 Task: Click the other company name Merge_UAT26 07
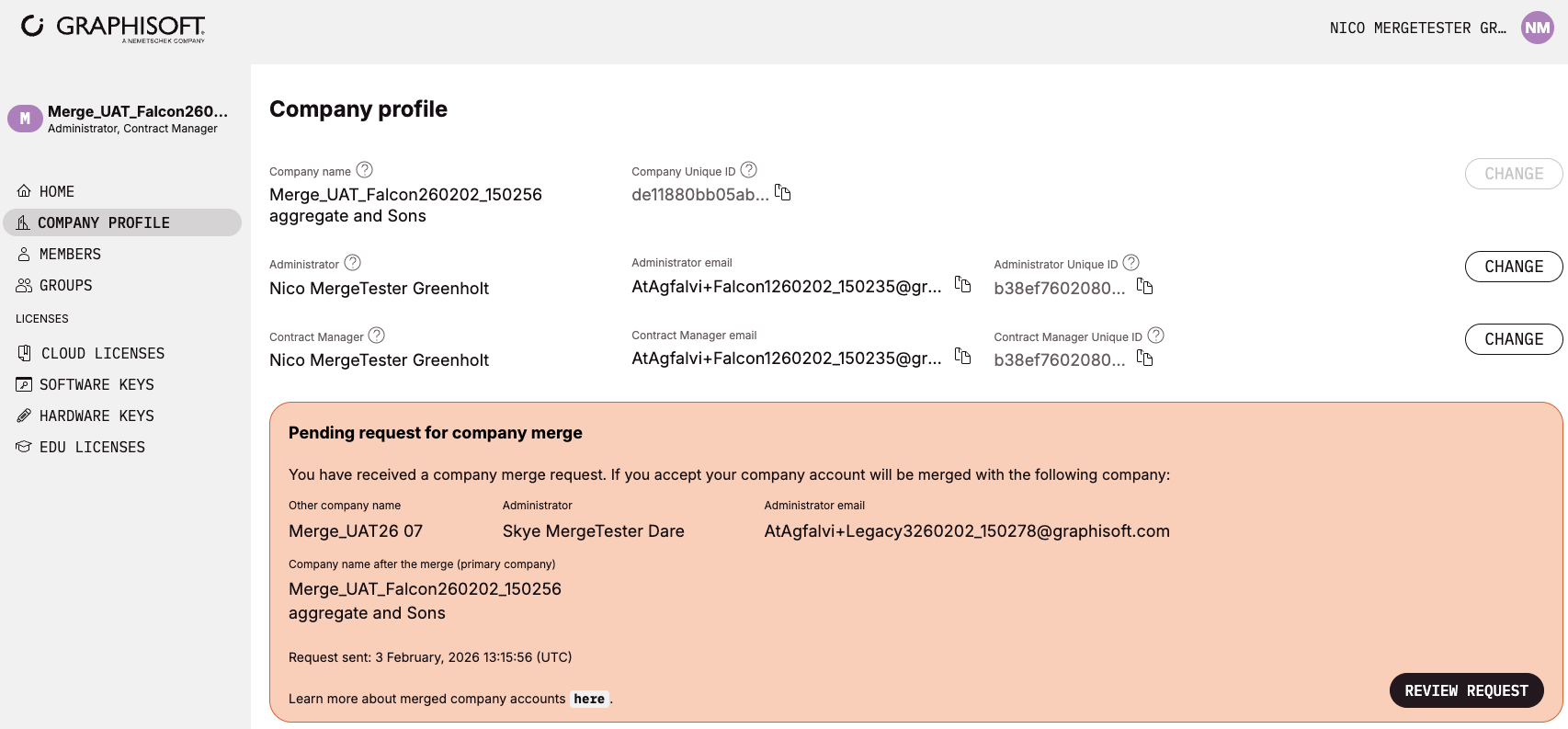[356, 531]
